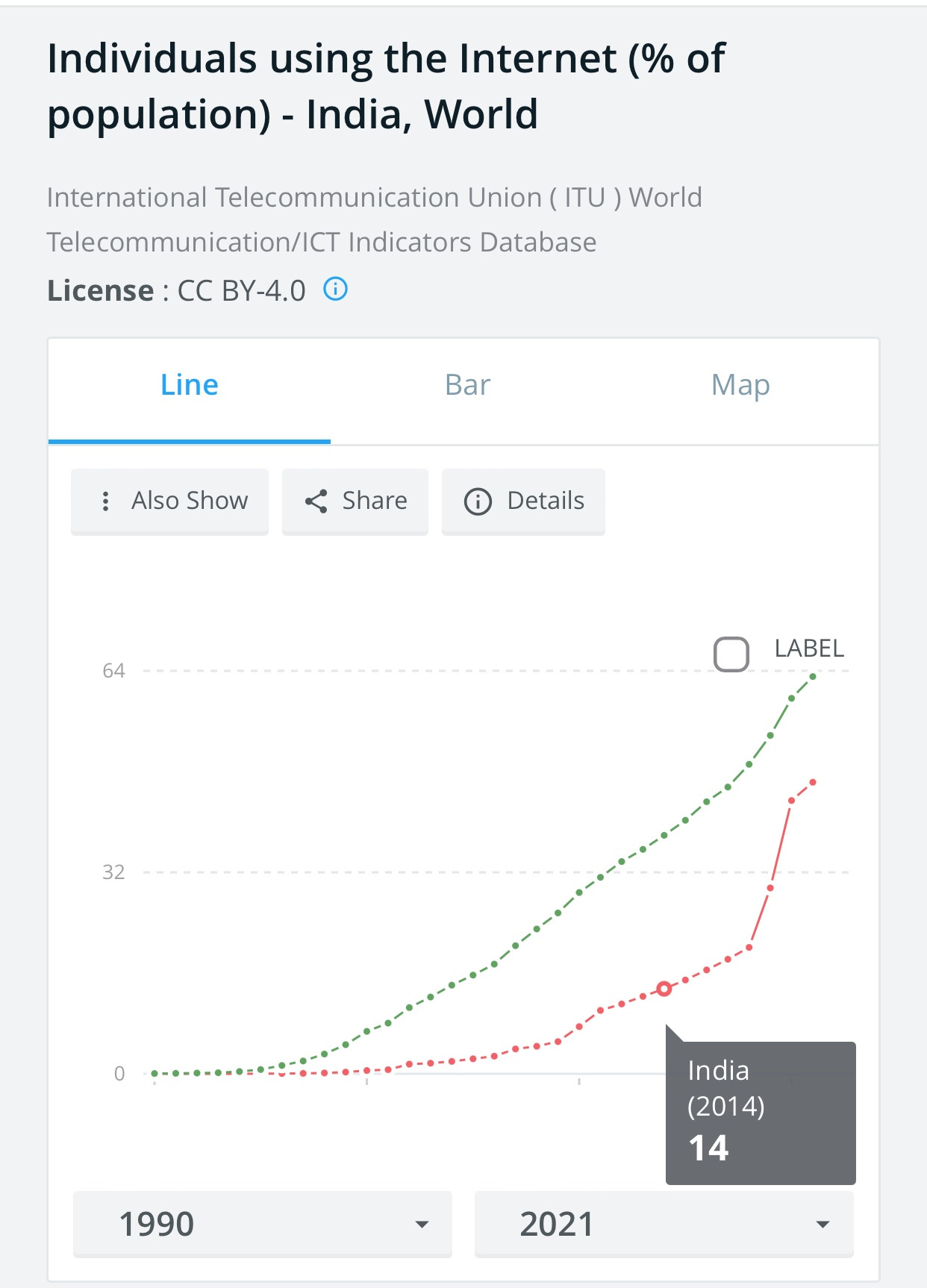Click the Share button
This screenshot has height=1288, width=927.
click(x=355, y=501)
